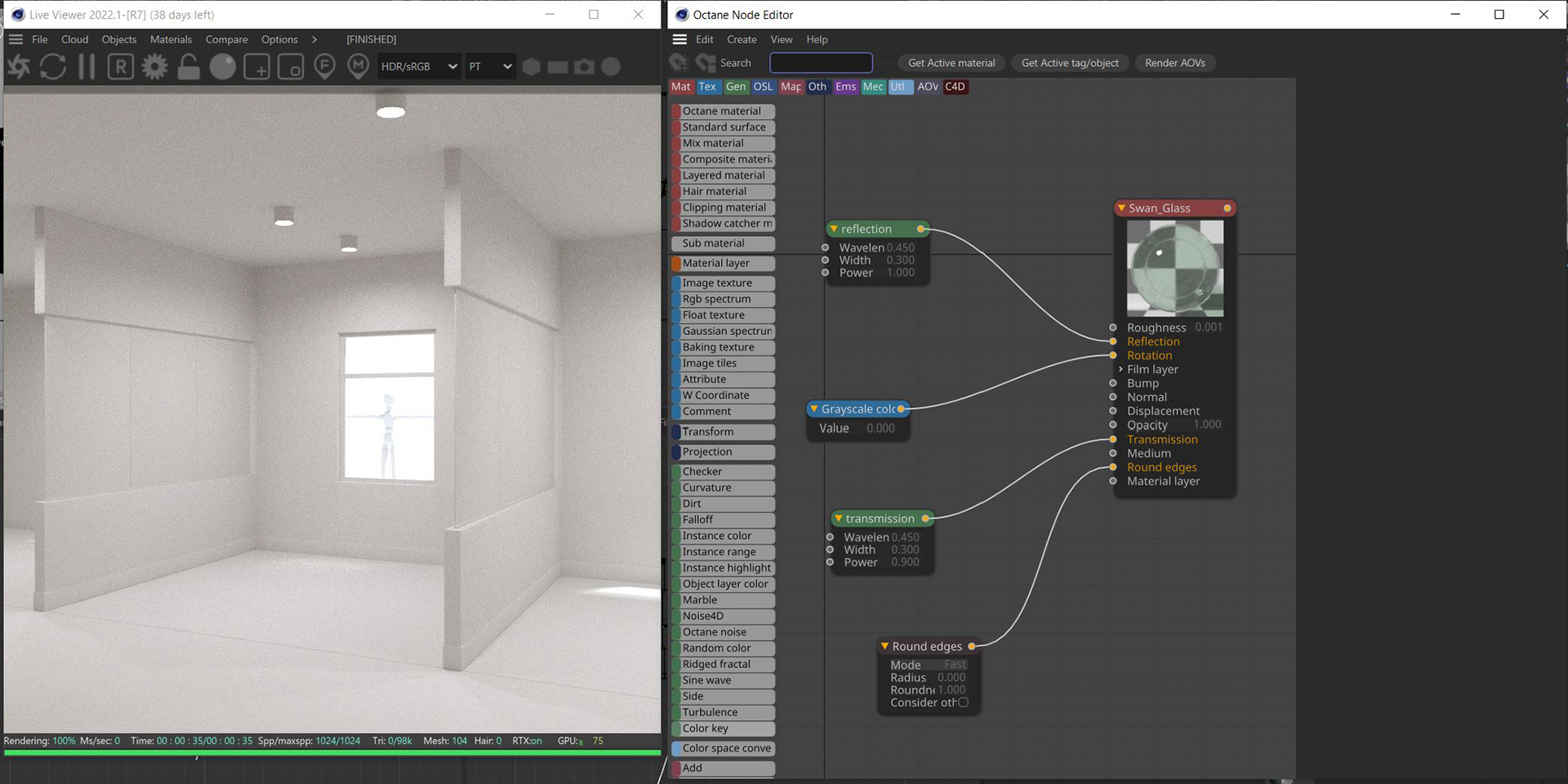
Task: Open the PT render kernel dropdown
Action: click(490, 66)
